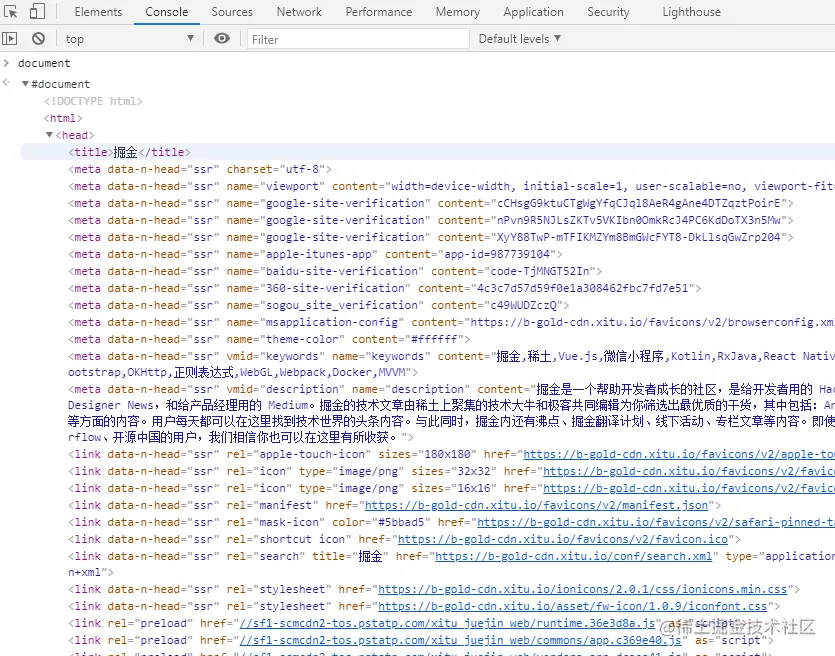Open the iconfont.css stylesheet link
835x656 pixels.
tap(572, 606)
